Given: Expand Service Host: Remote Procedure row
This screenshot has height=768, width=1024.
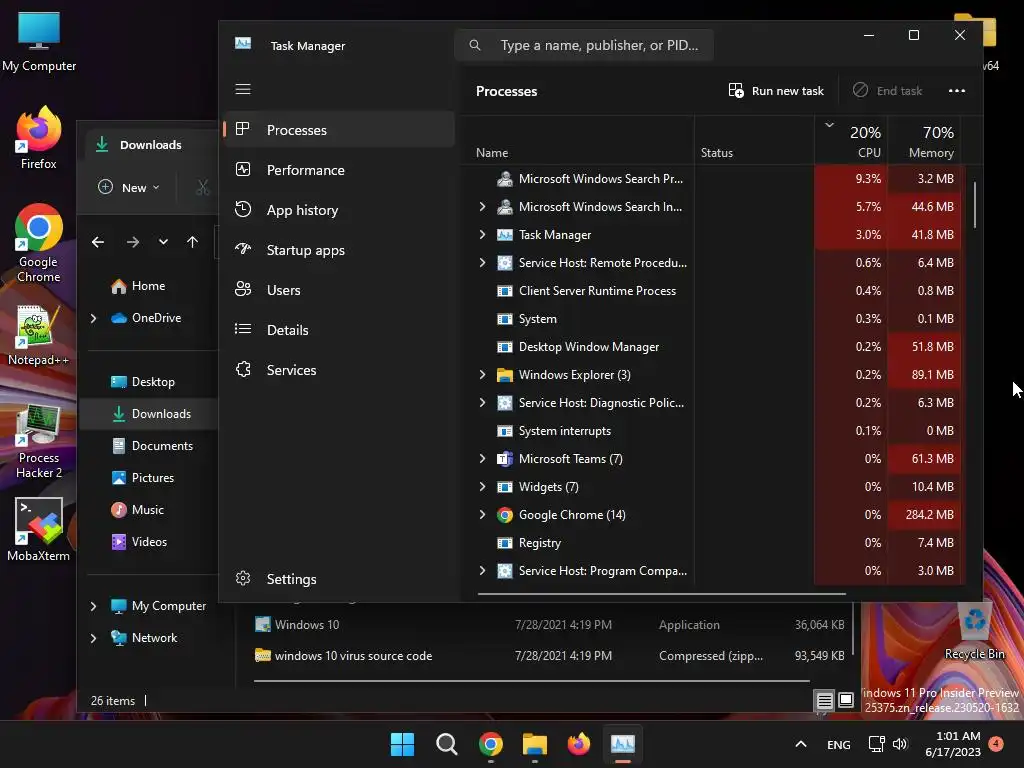Looking at the screenshot, I should tap(482, 263).
